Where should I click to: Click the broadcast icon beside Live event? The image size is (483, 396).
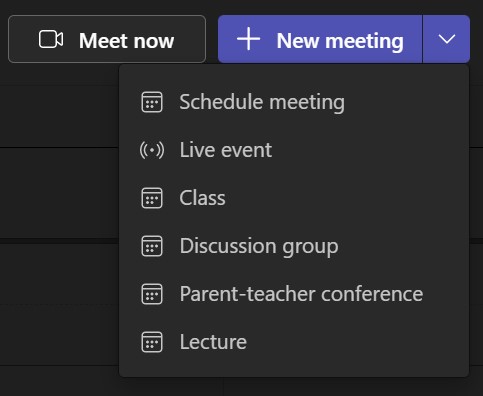(x=152, y=150)
